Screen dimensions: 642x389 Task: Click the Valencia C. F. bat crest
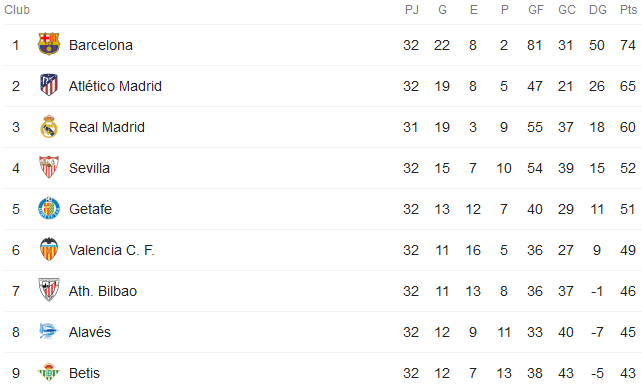[x=49, y=249]
